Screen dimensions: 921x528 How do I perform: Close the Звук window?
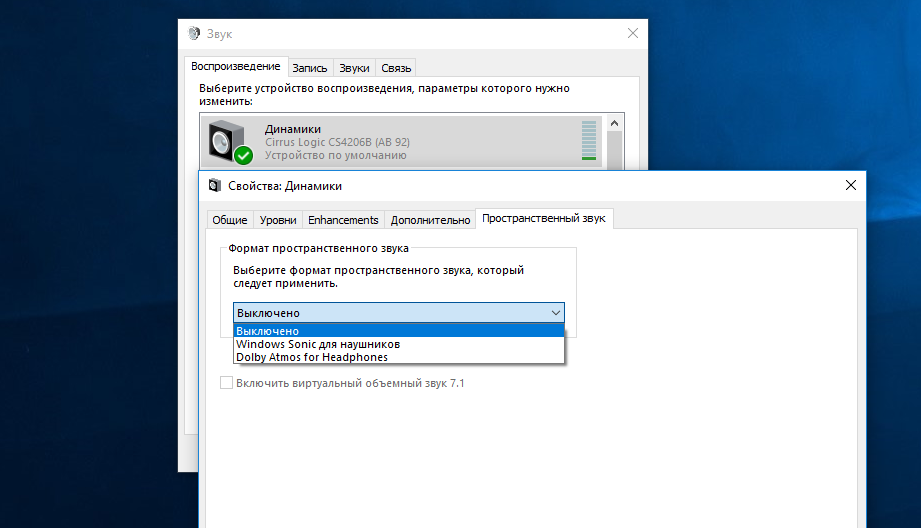pyautogui.click(x=632, y=33)
